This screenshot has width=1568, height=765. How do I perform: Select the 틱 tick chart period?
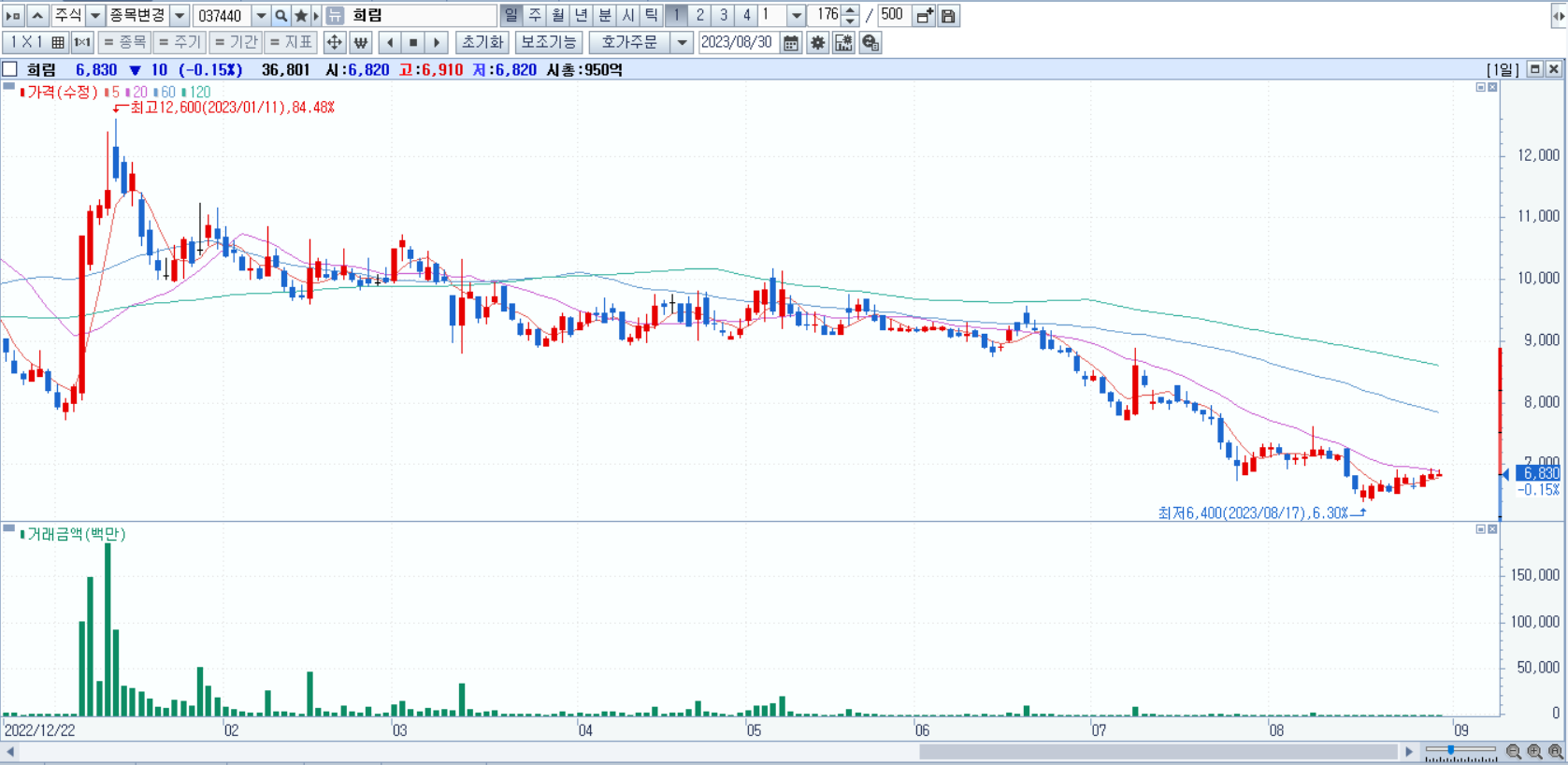pyautogui.click(x=652, y=15)
